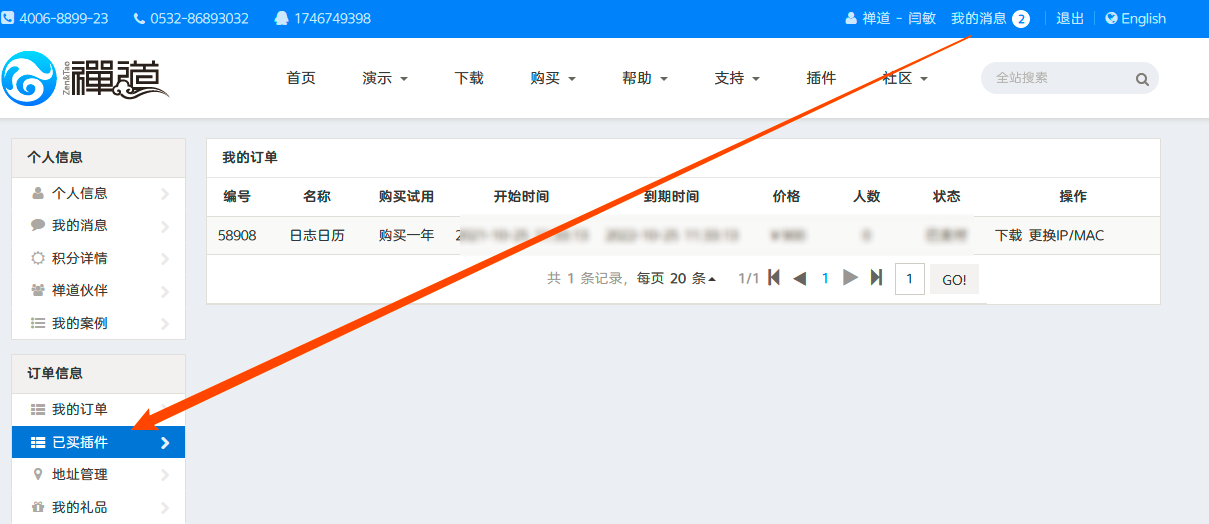Click the 退出 logout link
This screenshot has width=1209, height=524.
(1070, 18)
